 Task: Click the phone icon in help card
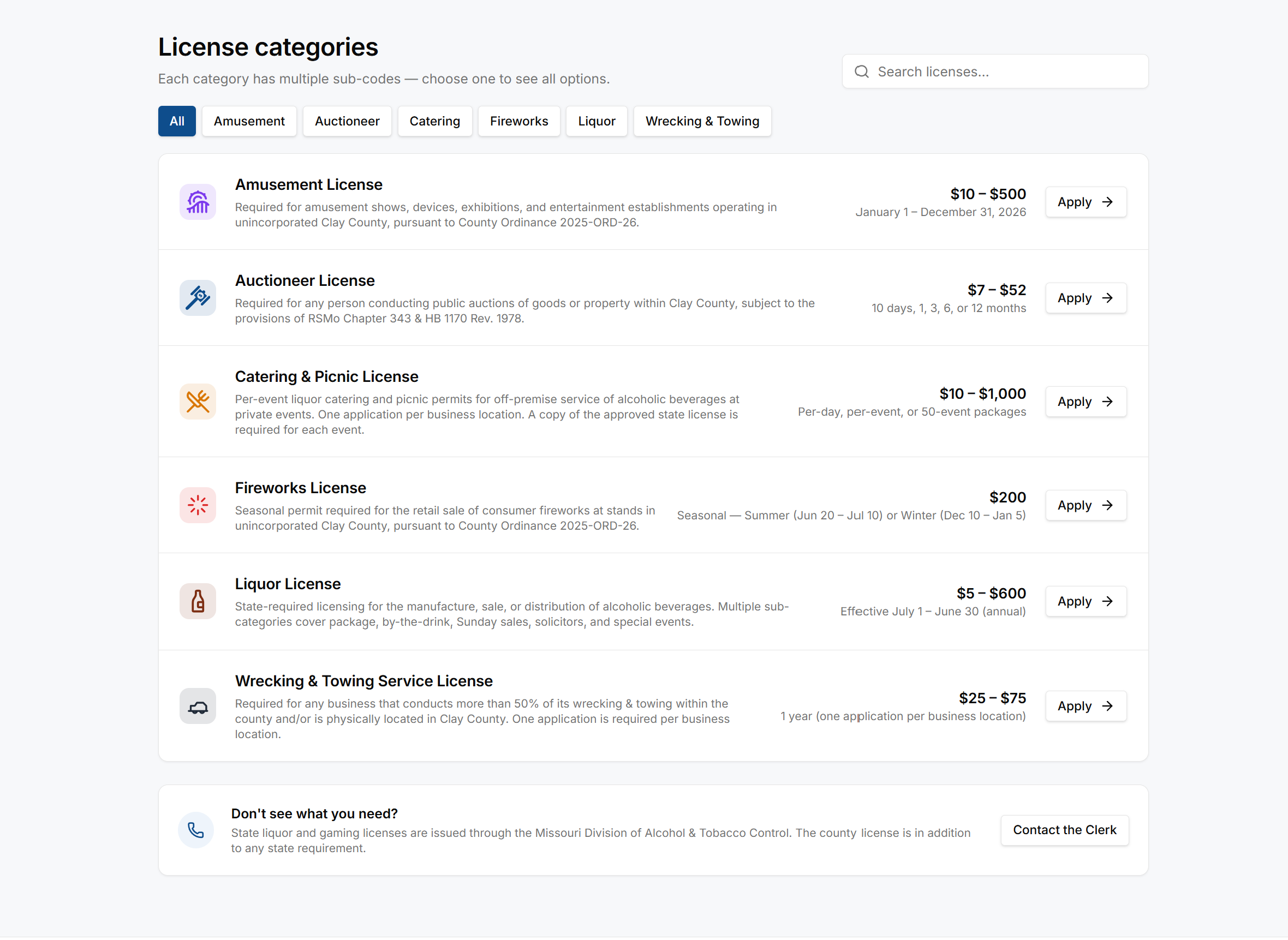click(196, 831)
